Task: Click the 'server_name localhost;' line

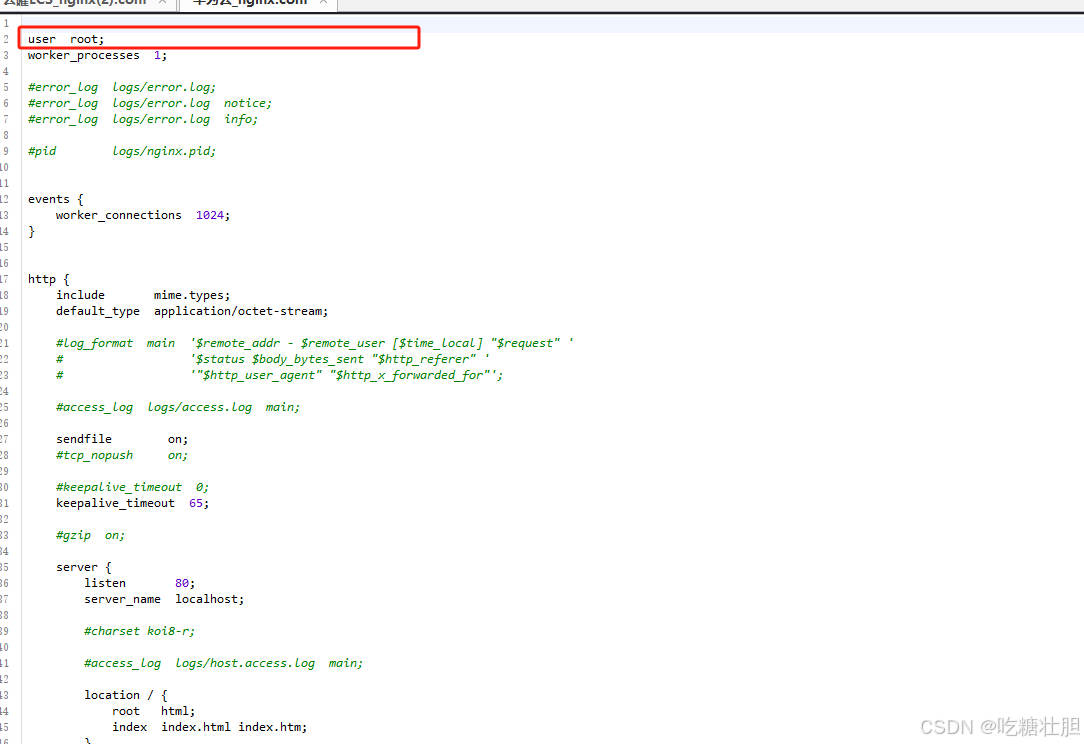Action: [x=165, y=599]
